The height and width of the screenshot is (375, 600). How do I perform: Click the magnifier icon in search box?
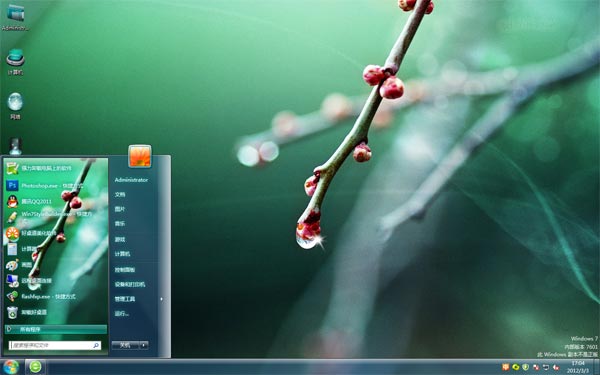[x=96, y=345]
